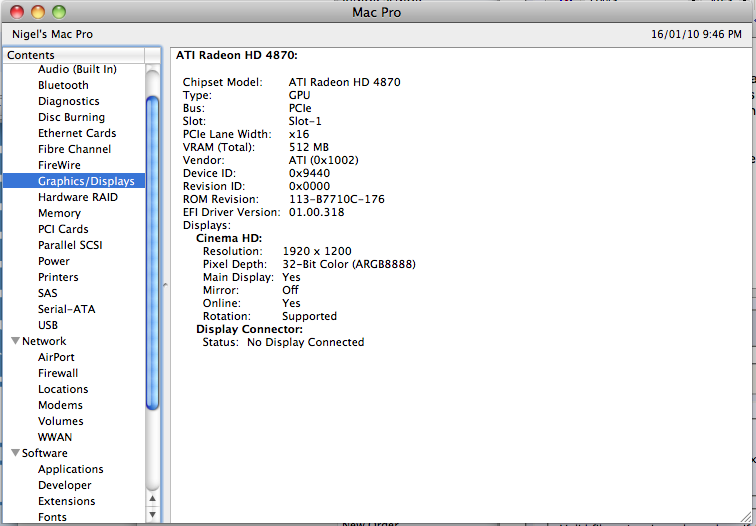Show USB device information

tap(48, 324)
